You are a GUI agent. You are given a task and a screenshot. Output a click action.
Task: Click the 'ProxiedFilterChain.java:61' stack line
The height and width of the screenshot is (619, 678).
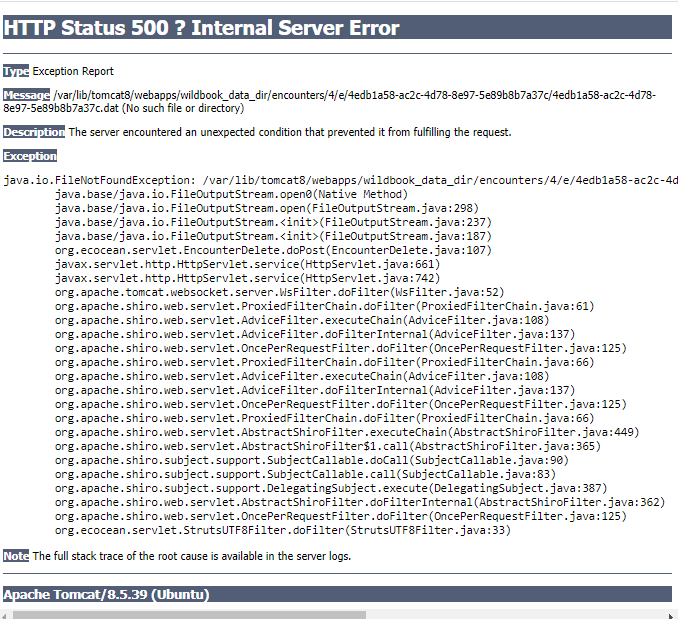325,306
